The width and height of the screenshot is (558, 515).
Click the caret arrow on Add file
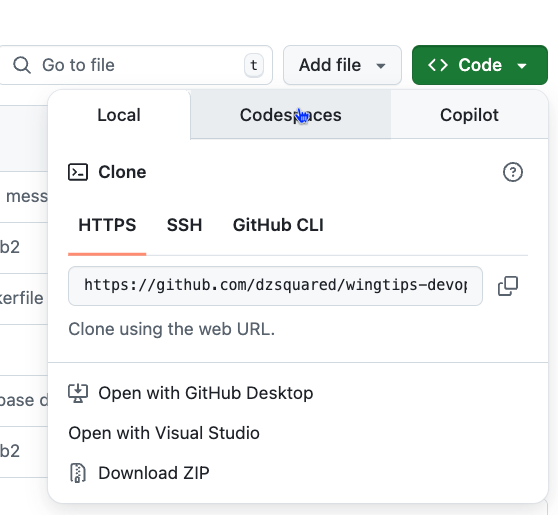click(381, 66)
